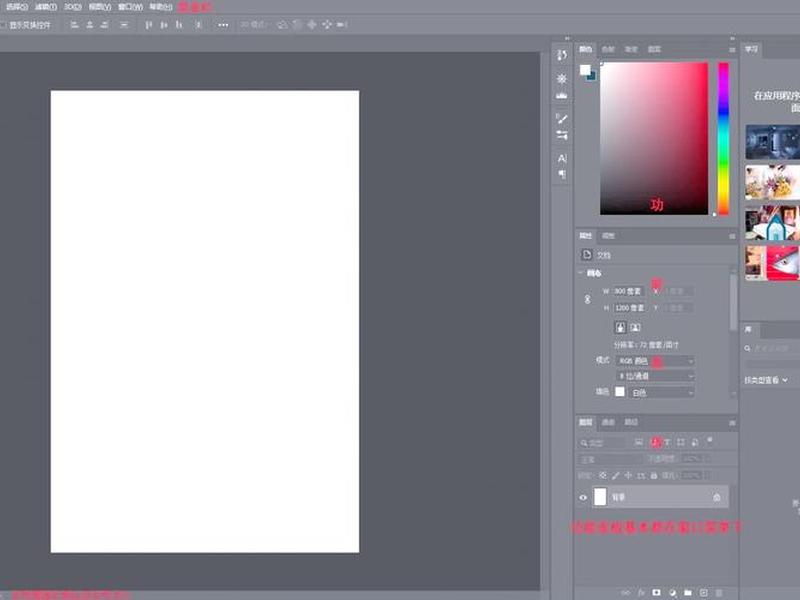The image size is (800, 600).
Task: Click the three-dots more options icon
Action: [223, 24]
